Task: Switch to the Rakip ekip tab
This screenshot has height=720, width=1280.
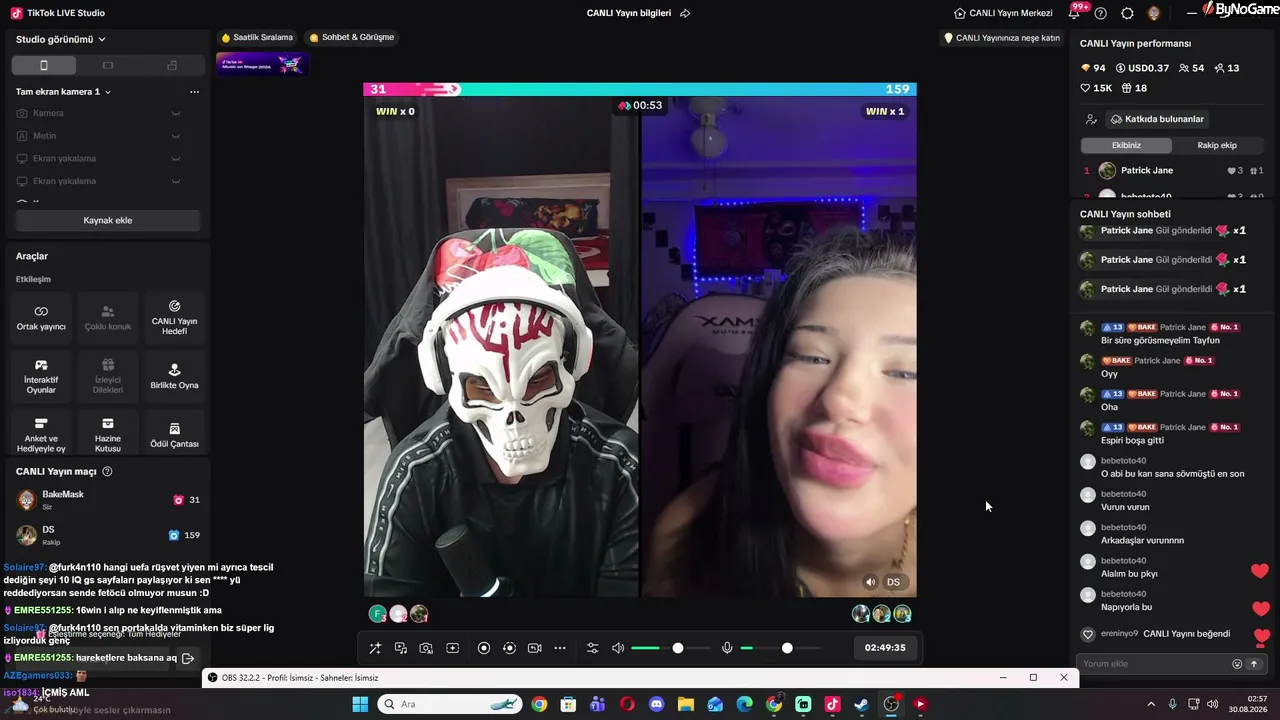Action: 1217,145
